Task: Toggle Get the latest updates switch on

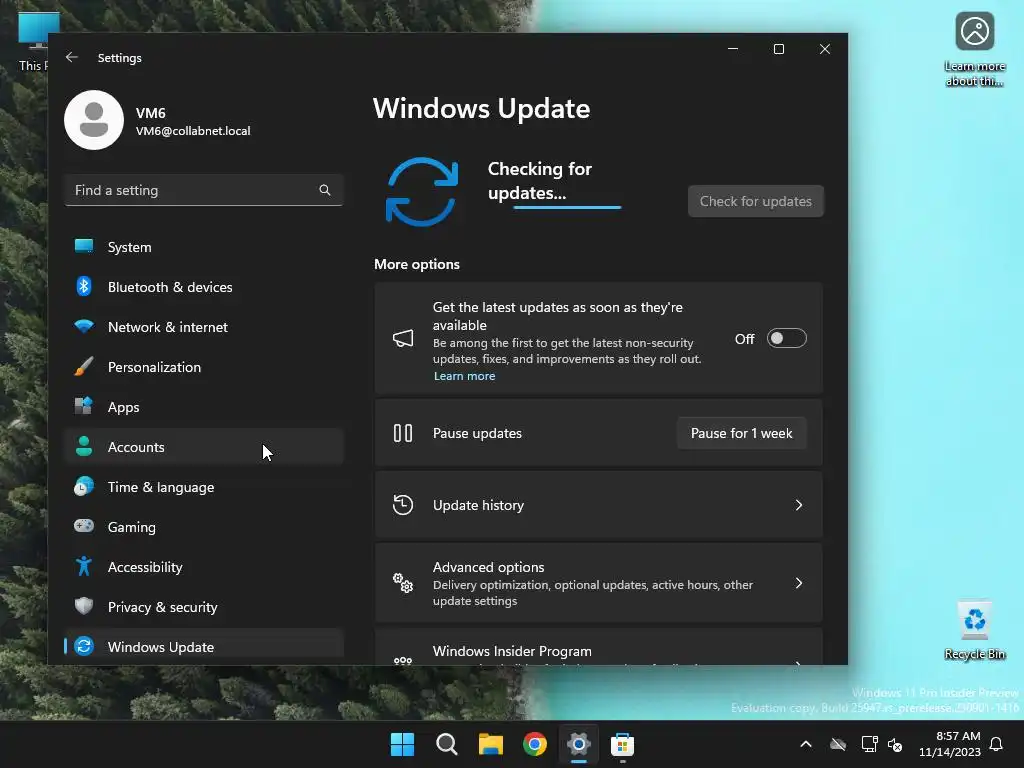Action: 786,338
